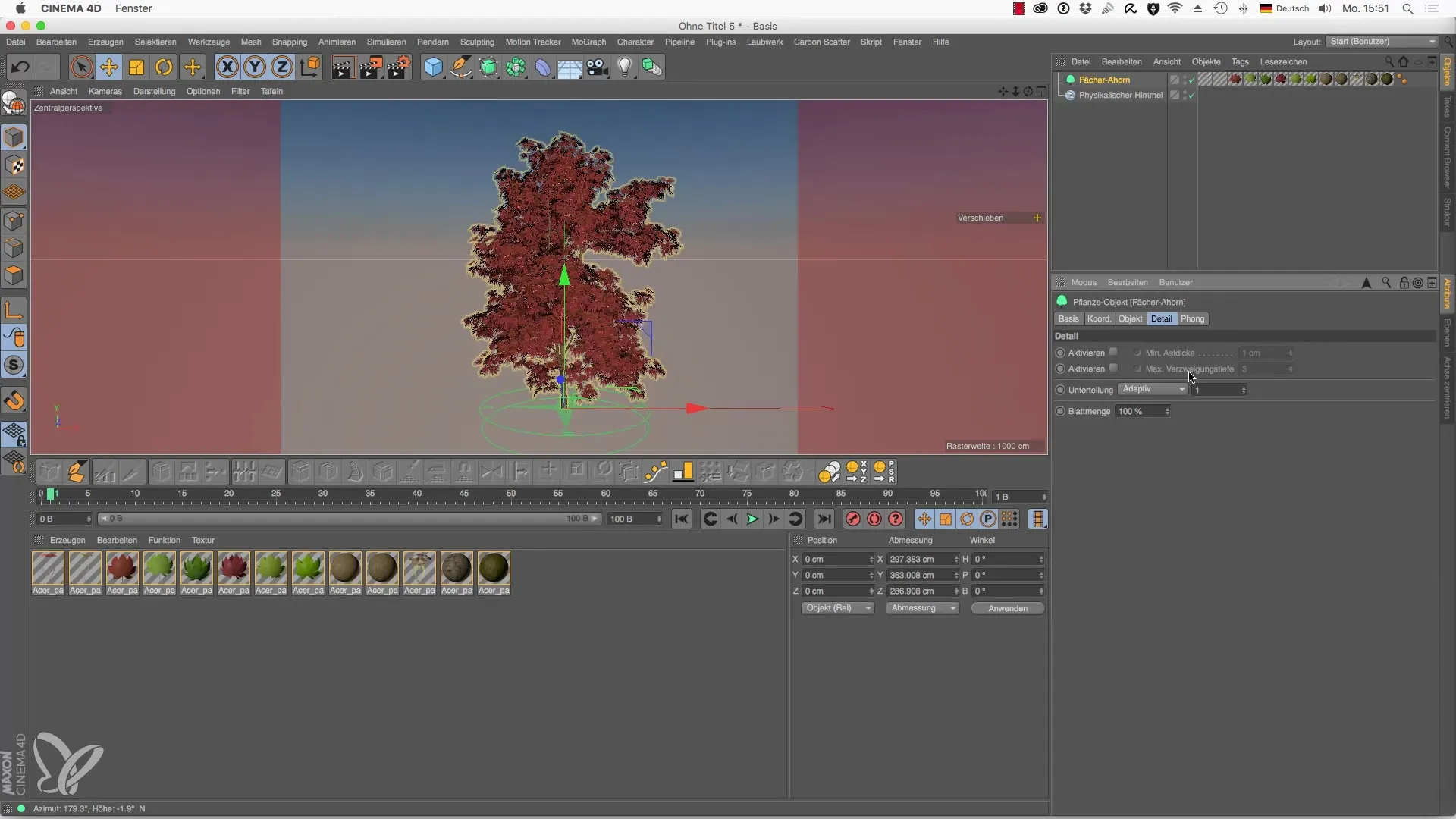Click the Anwenden button
Viewport: 1456px width, 819px height.
click(x=1008, y=608)
